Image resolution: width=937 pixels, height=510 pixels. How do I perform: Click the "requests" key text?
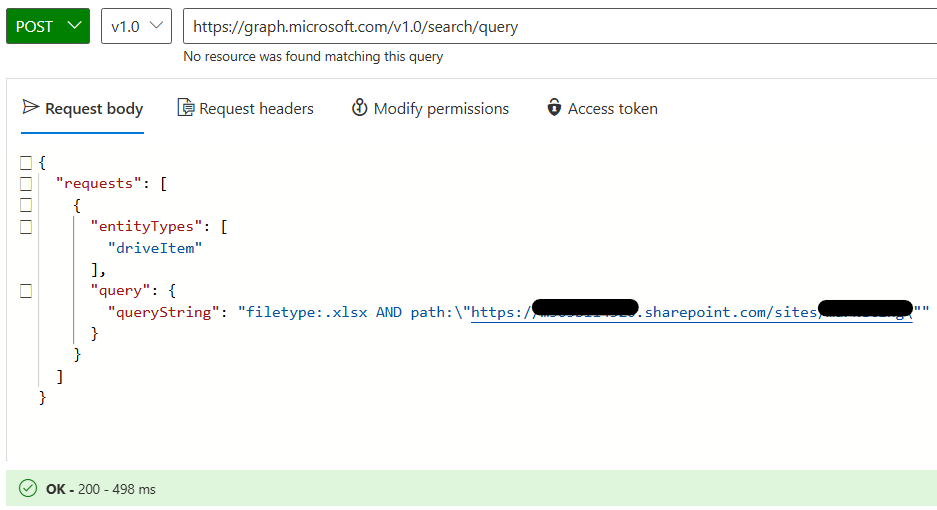(99, 184)
